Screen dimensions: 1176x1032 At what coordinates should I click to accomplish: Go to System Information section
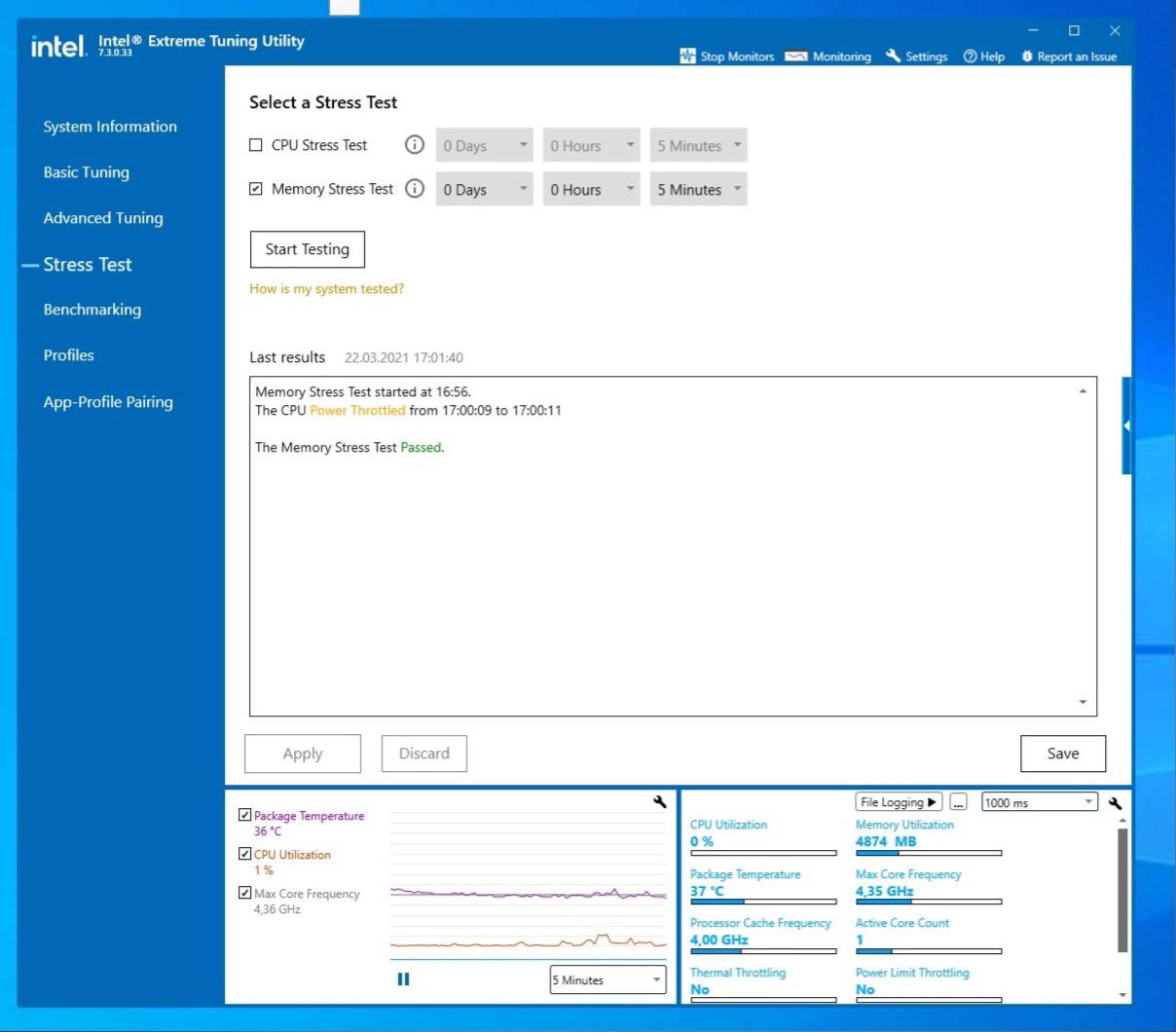point(110,127)
